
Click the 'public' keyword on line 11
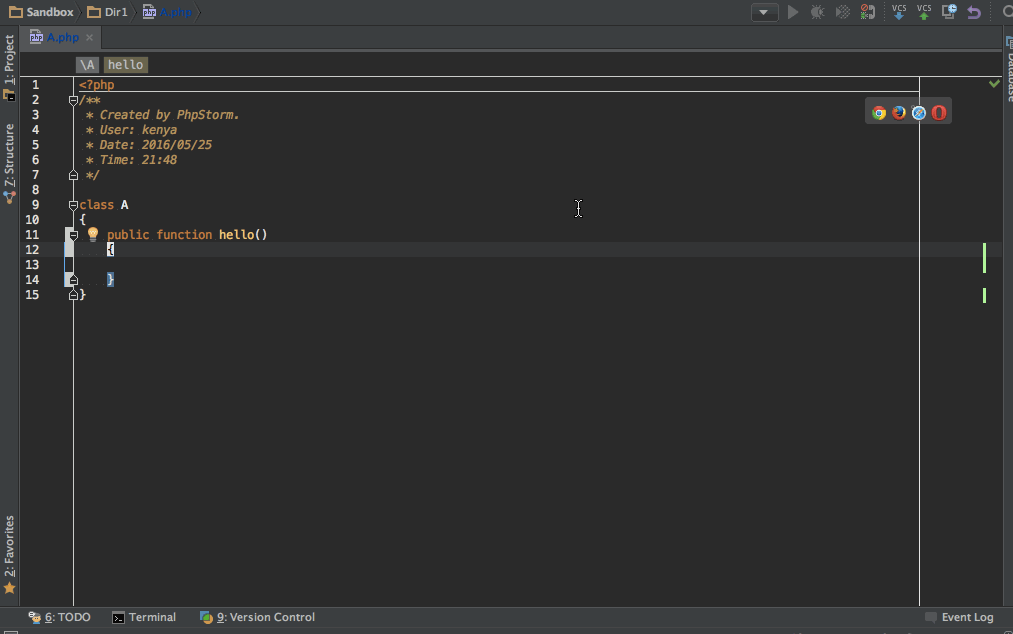pos(128,235)
